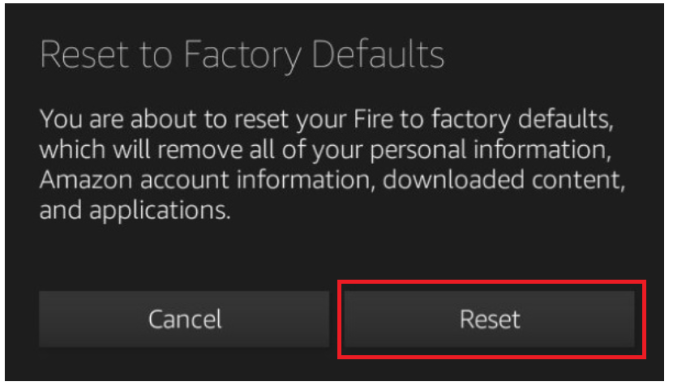Click the word Defaults in the heading
The width and height of the screenshot is (690, 390).
(378, 55)
